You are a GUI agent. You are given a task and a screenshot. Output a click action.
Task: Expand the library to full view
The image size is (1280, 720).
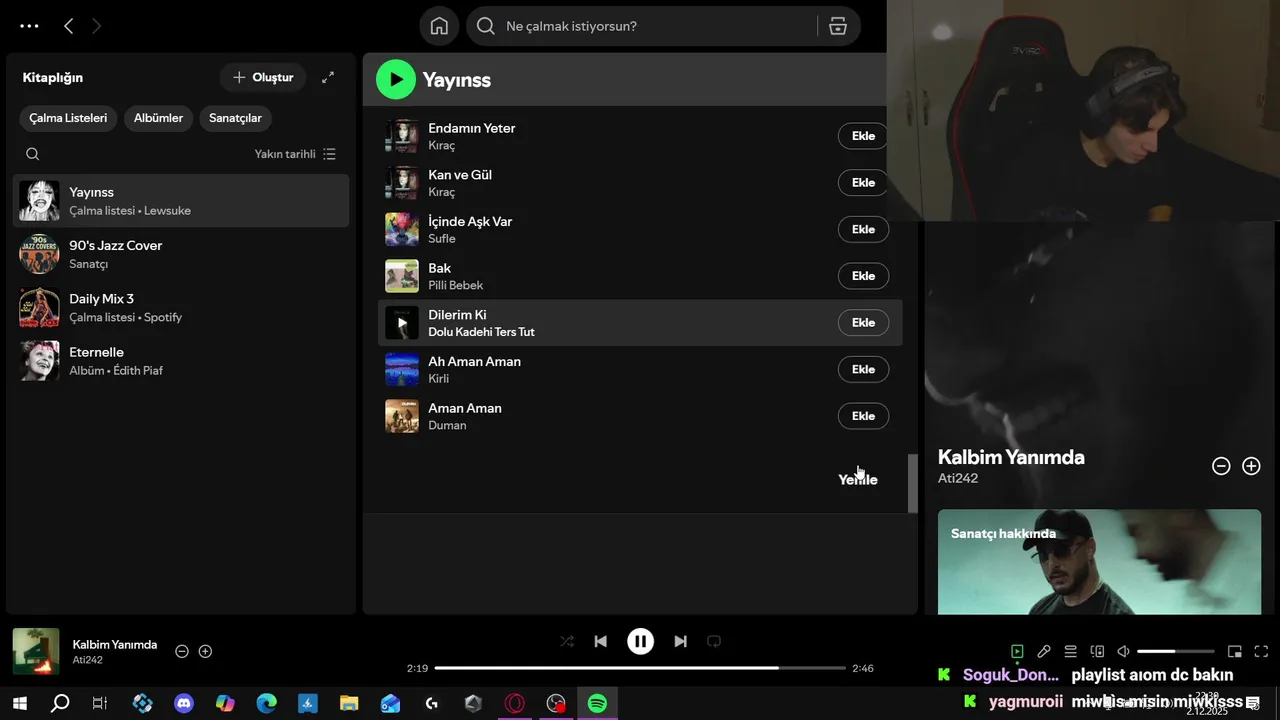(328, 77)
